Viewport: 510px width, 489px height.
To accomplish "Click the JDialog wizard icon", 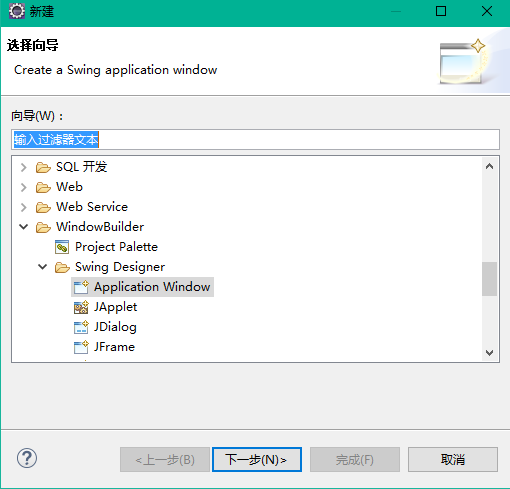I will tap(81, 327).
